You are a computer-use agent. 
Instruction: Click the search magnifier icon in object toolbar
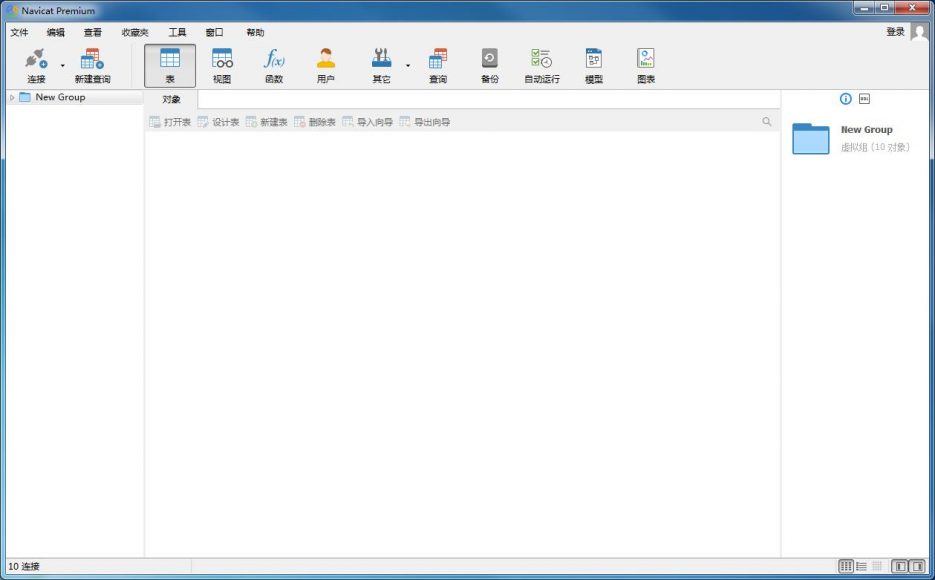[767, 122]
